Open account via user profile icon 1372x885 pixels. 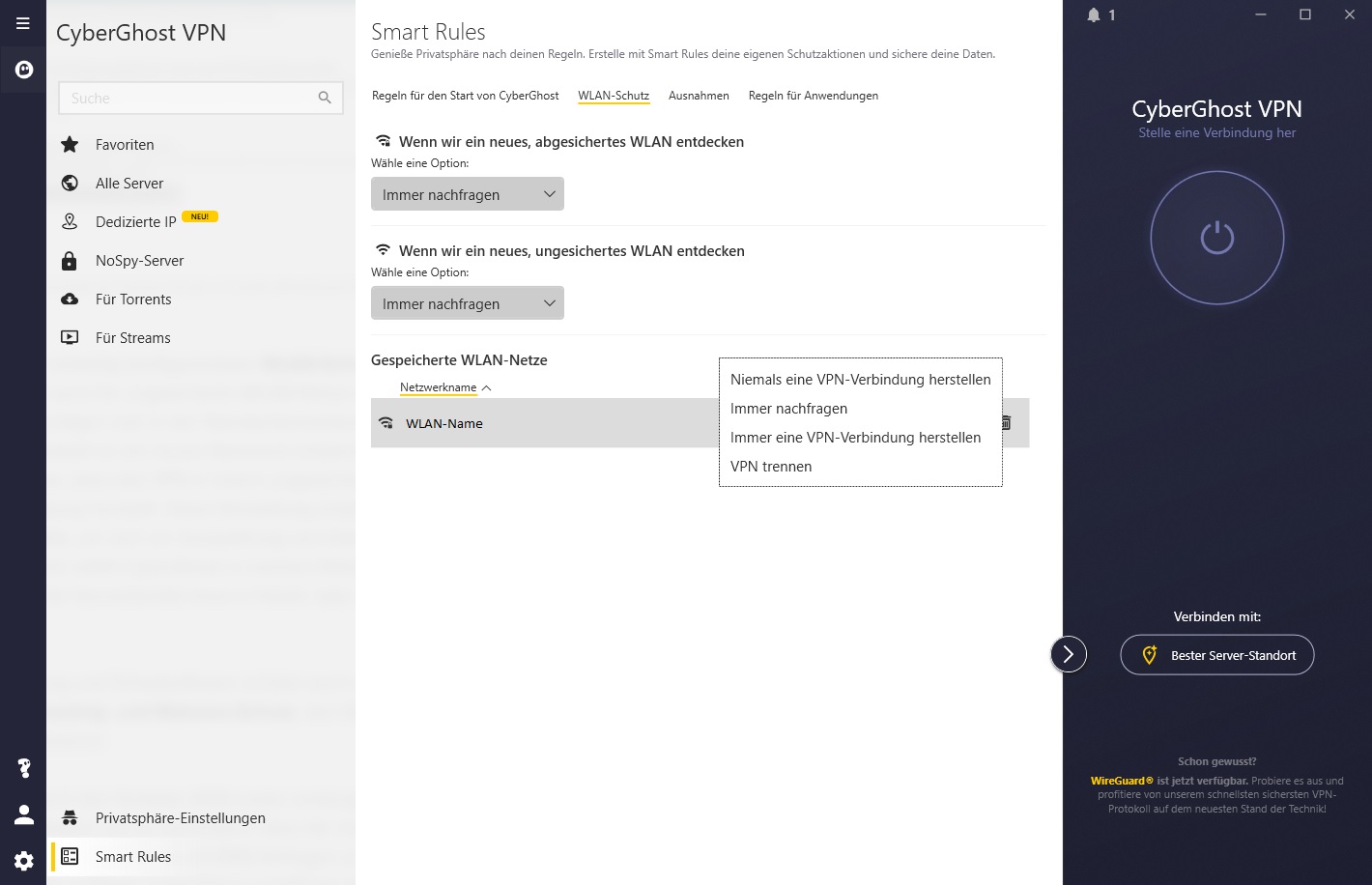24,814
